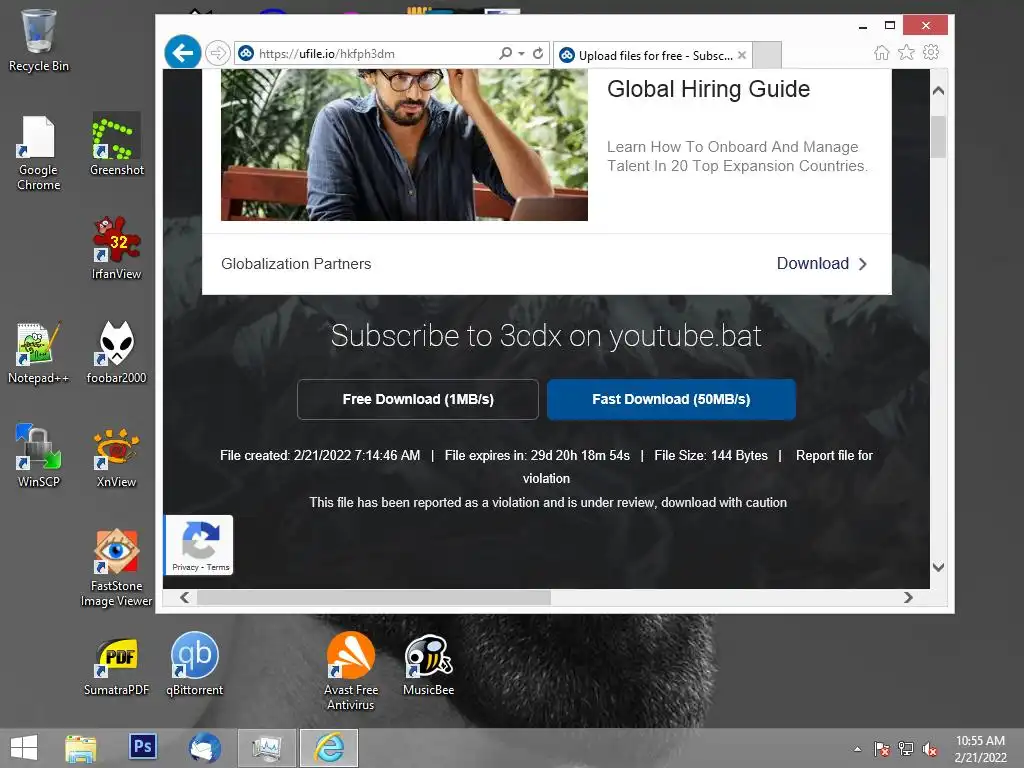The height and width of the screenshot is (768, 1024).
Task: Open the address bar autocomplete dropdown arrow
Action: (521, 54)
